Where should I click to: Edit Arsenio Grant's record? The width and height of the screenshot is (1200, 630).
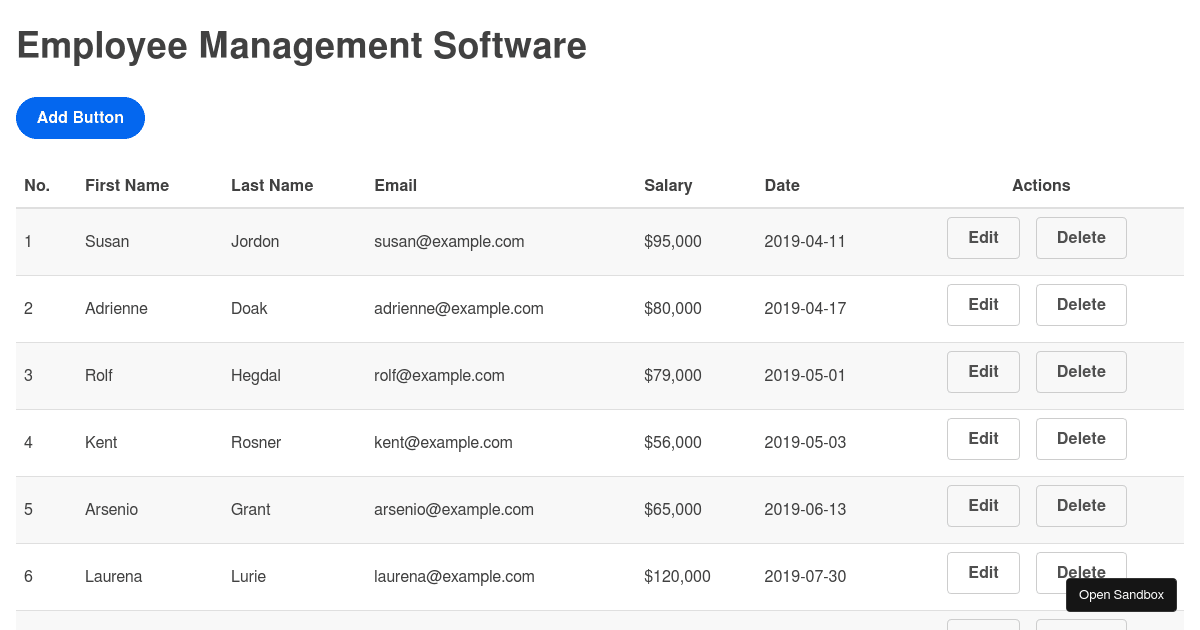click(983, 505)
